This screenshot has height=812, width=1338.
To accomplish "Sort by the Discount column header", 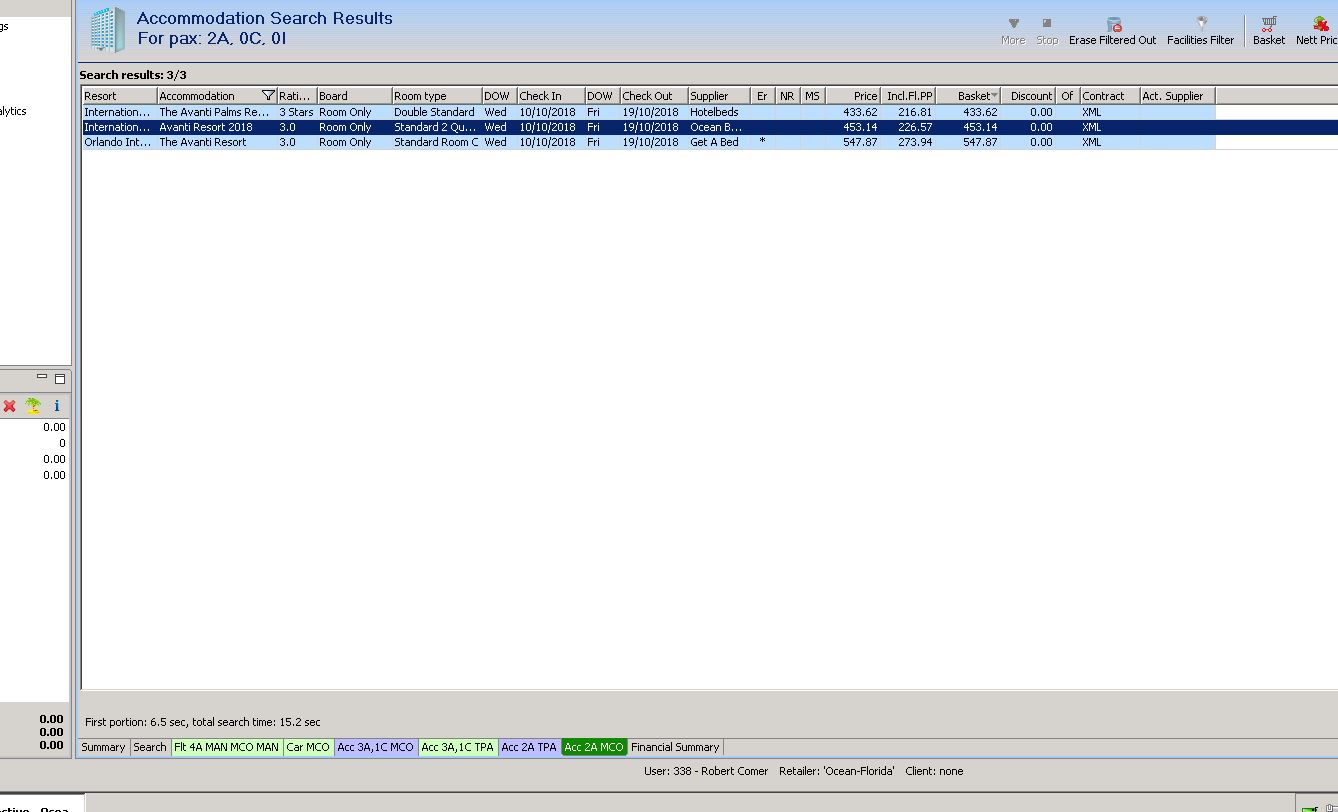I will (x=1028, y=96).
